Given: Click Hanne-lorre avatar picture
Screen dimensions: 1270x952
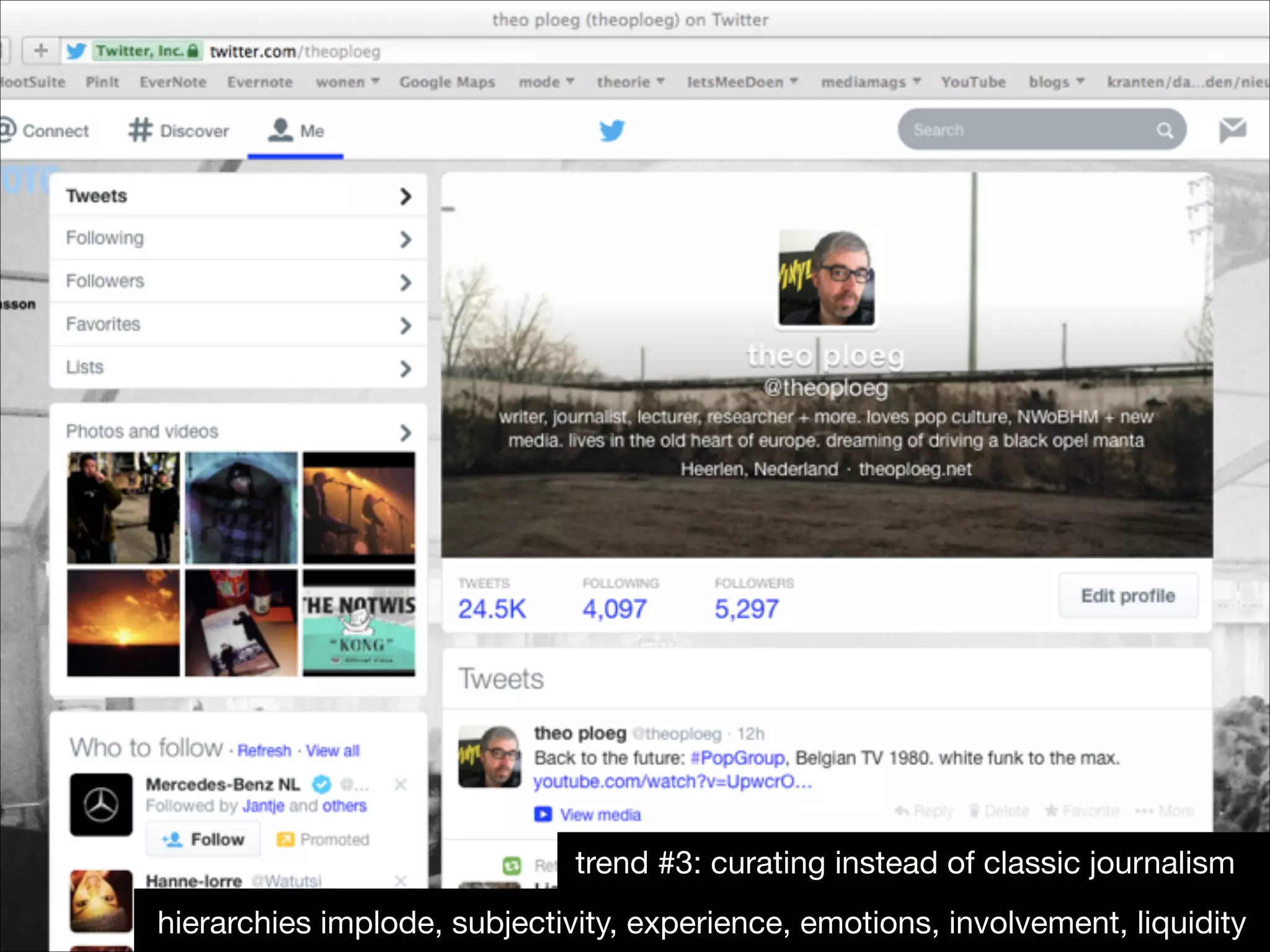Looking at the screenshot, I should [x=101, y=901].
